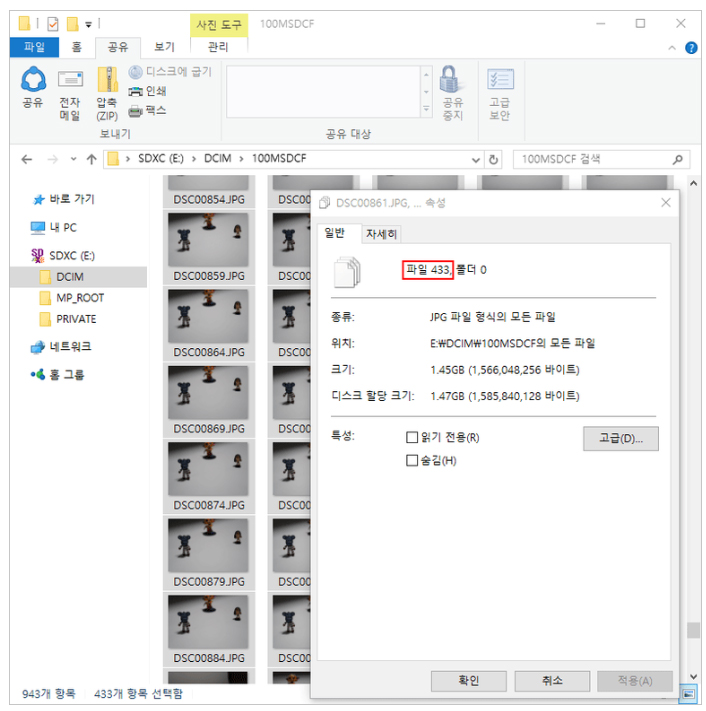The height and width of the screenshot is (711, 706).
Task: Click the scroll down arrow of file list
Action: [693, 677]
